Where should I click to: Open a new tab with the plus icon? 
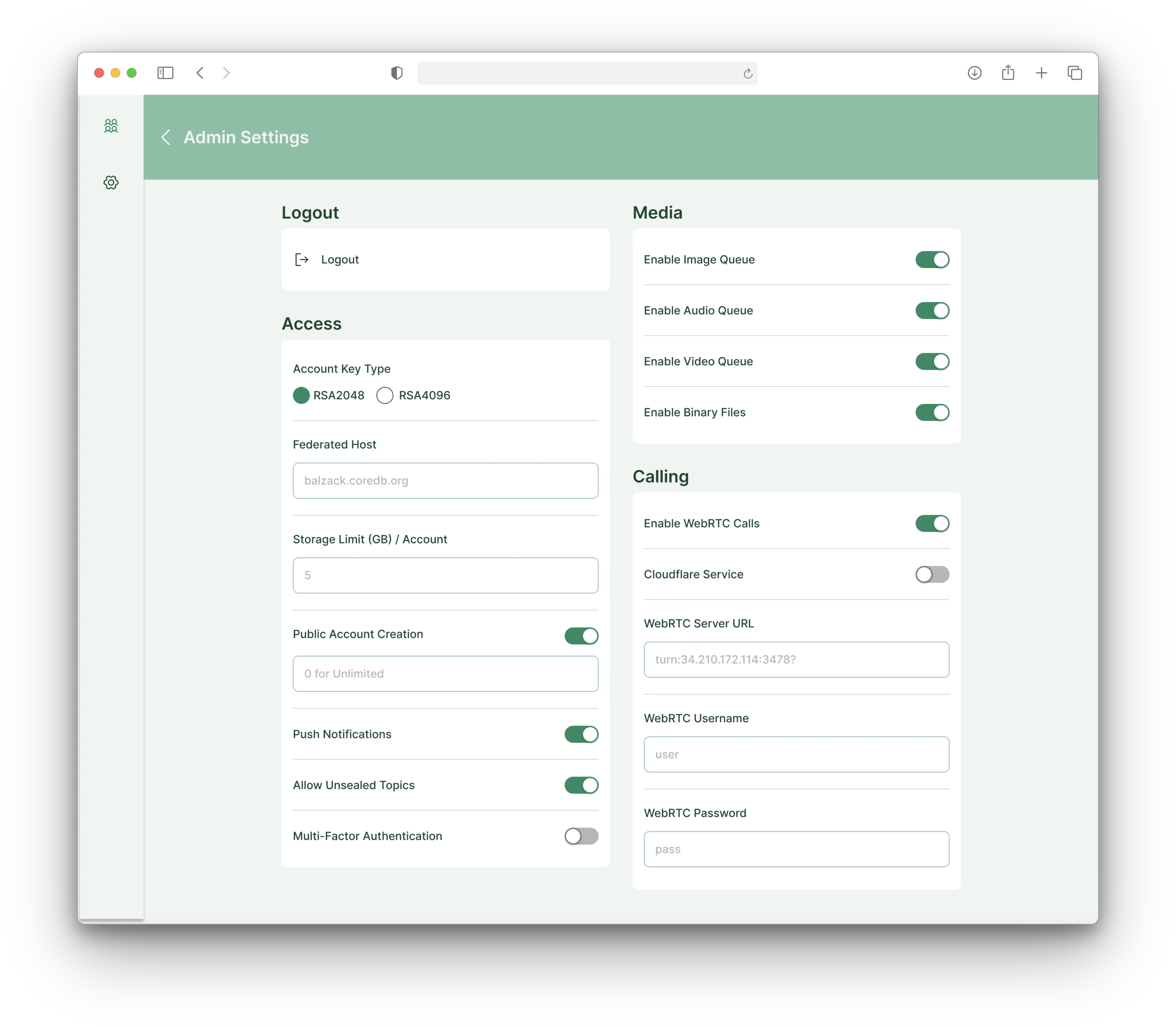click(x=1041, y=73)
